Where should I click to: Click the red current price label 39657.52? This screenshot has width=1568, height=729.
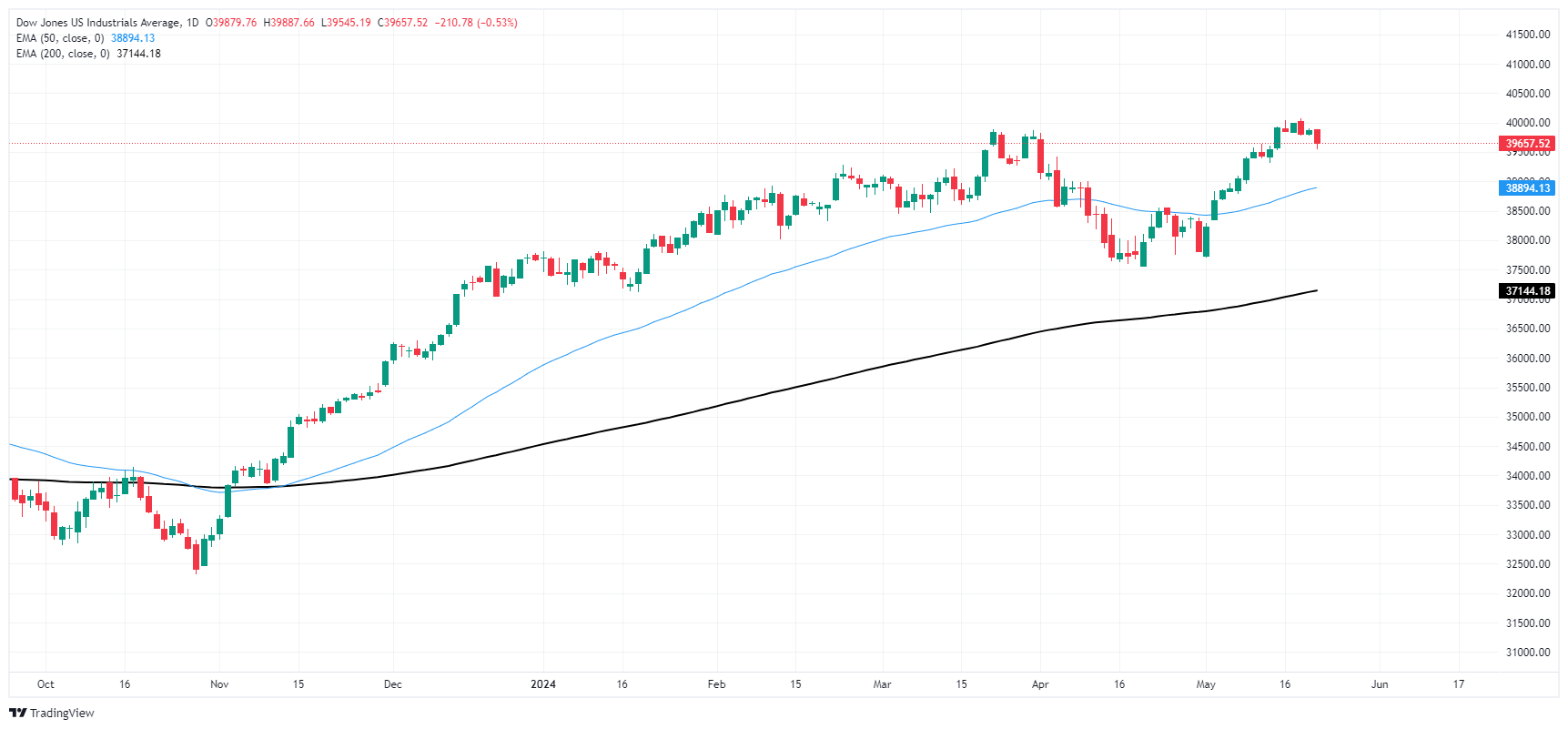click(x=1527, y=144)
